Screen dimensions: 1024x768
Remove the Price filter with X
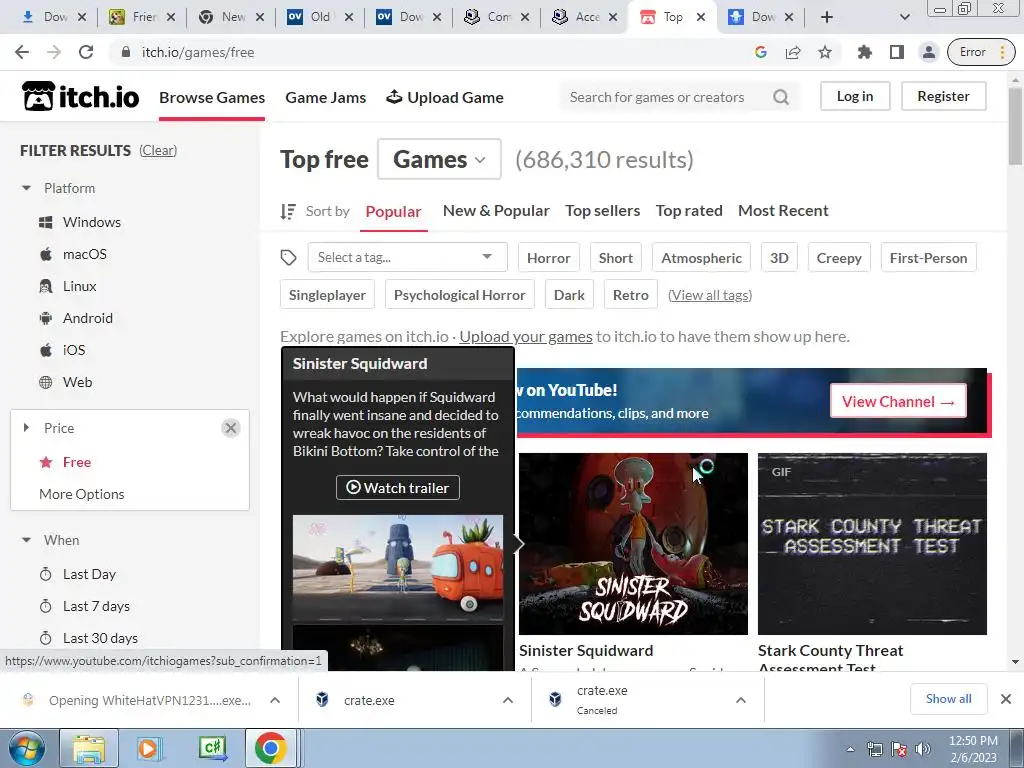click(x=231, y=428)
